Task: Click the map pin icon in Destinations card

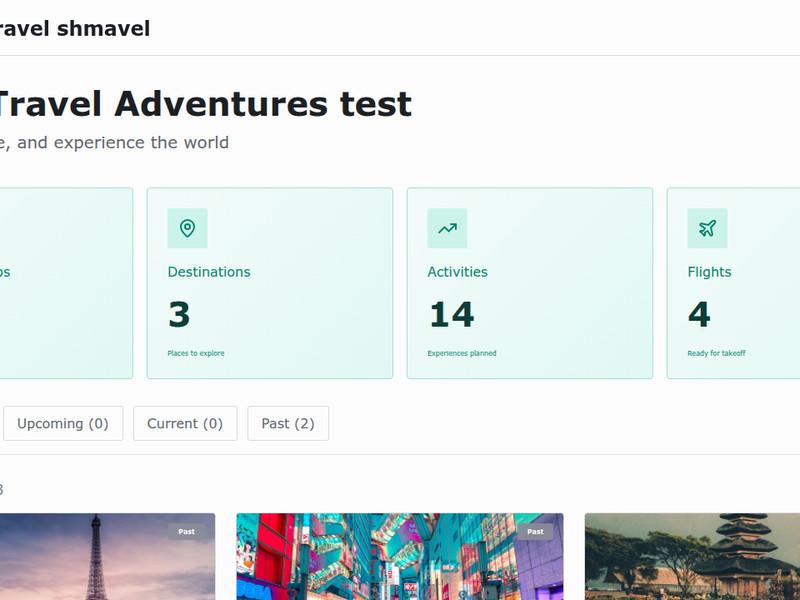Action: coord(187,228)
